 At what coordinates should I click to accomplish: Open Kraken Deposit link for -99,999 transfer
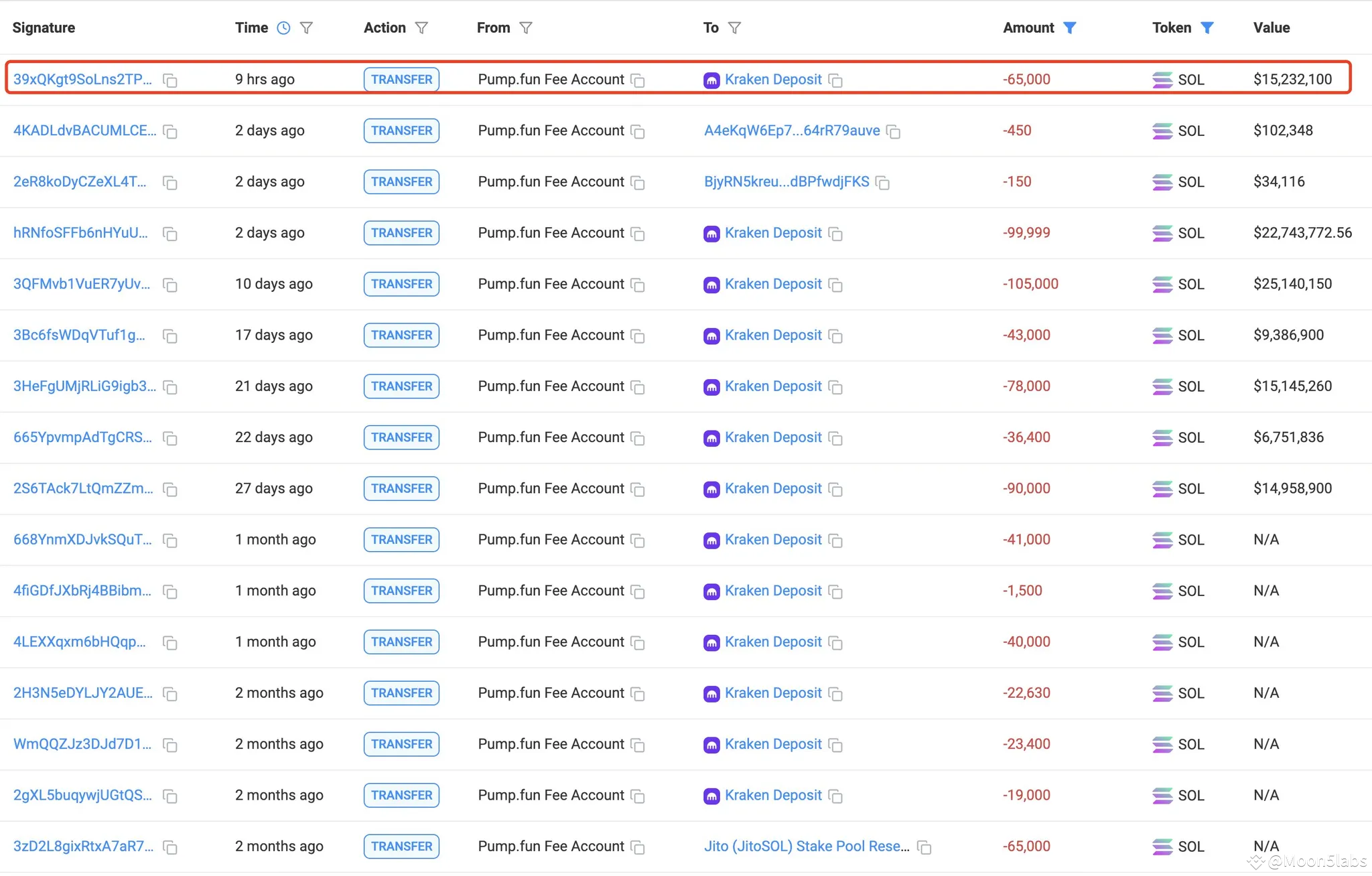click(x=773, y=233)
